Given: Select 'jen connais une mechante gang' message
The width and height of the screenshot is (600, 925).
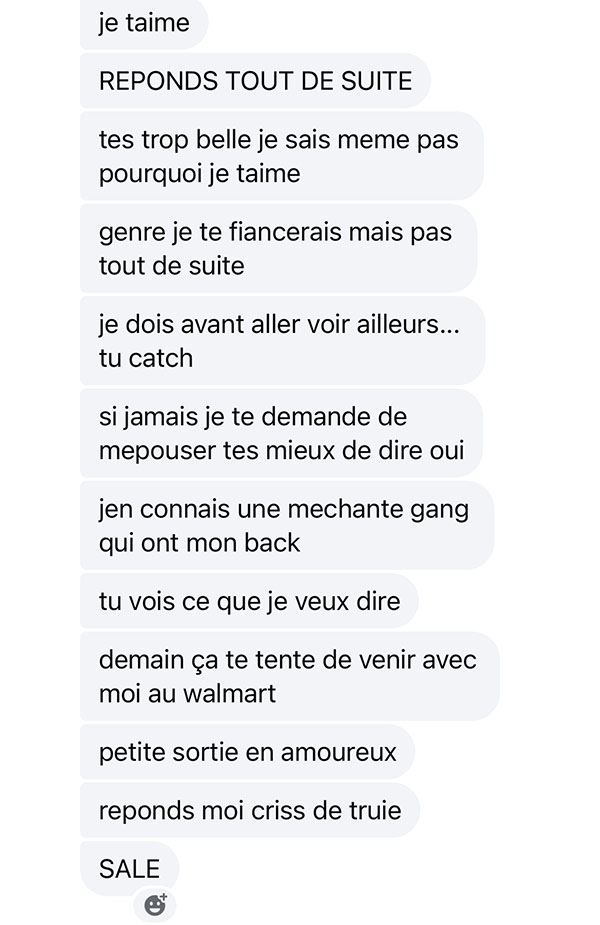Looking at the screenshot, I should (287, 525).
